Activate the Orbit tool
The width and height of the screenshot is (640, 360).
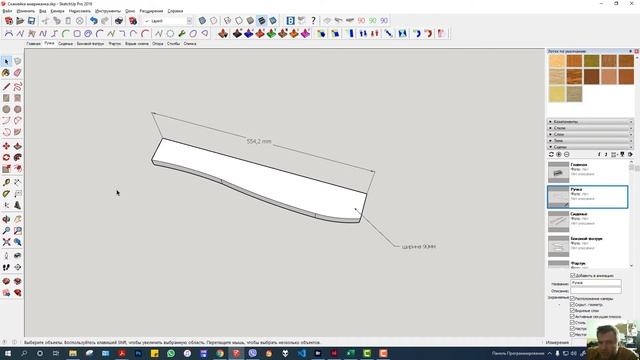6,219
